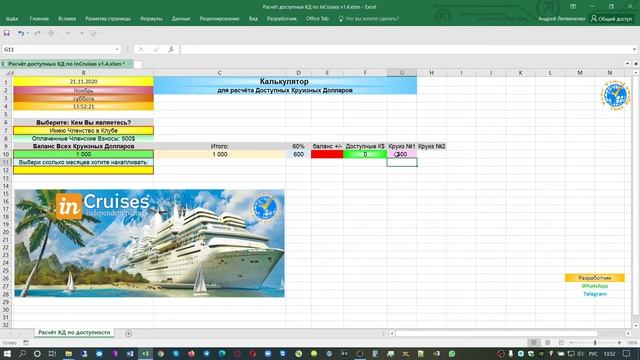Click the orange Разработчик button
Screen dimensions: 640x360
pyautogui.click(x=595, y=278)
